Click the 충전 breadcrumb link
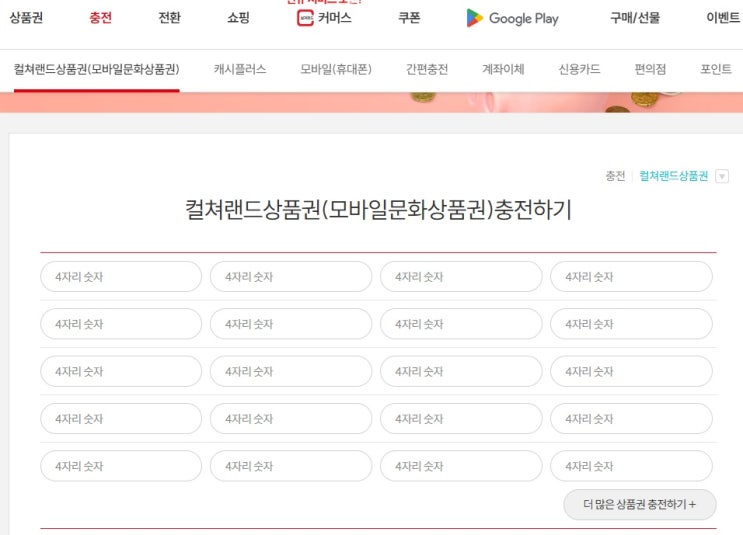Screen dimensions: 743x535 click(x=616, y=176)
